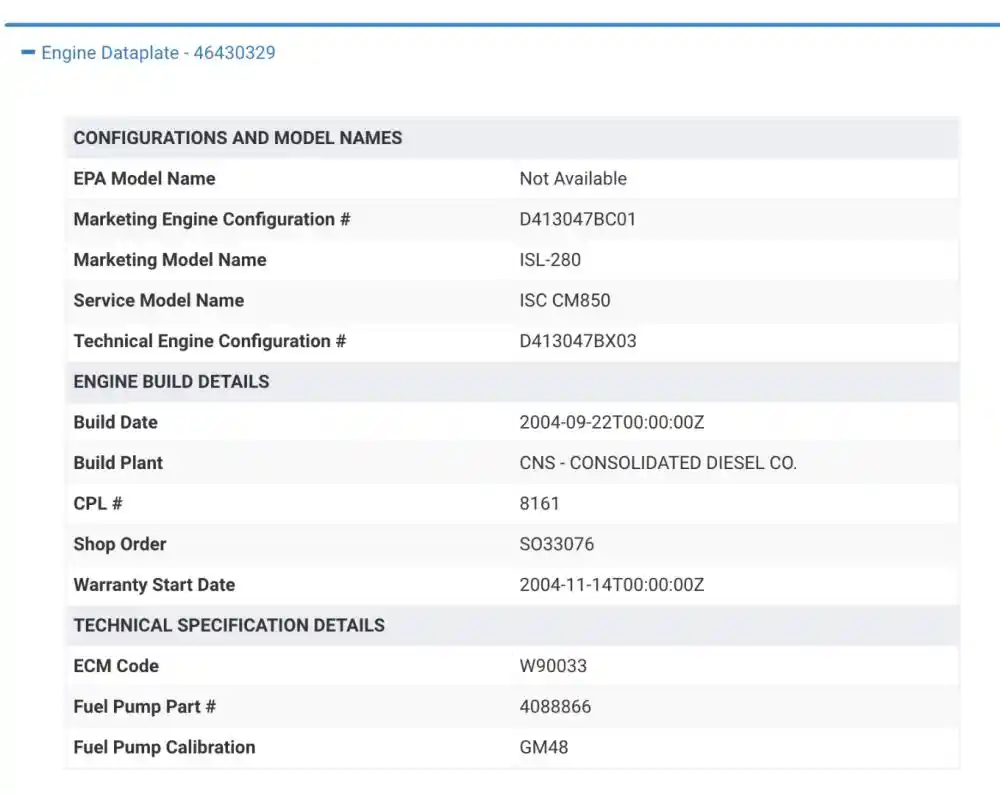The height and width of the screenshot is (794, 1000).
Task: Select the fuel pump part 4088866
Action: click(x=555, y=707)
